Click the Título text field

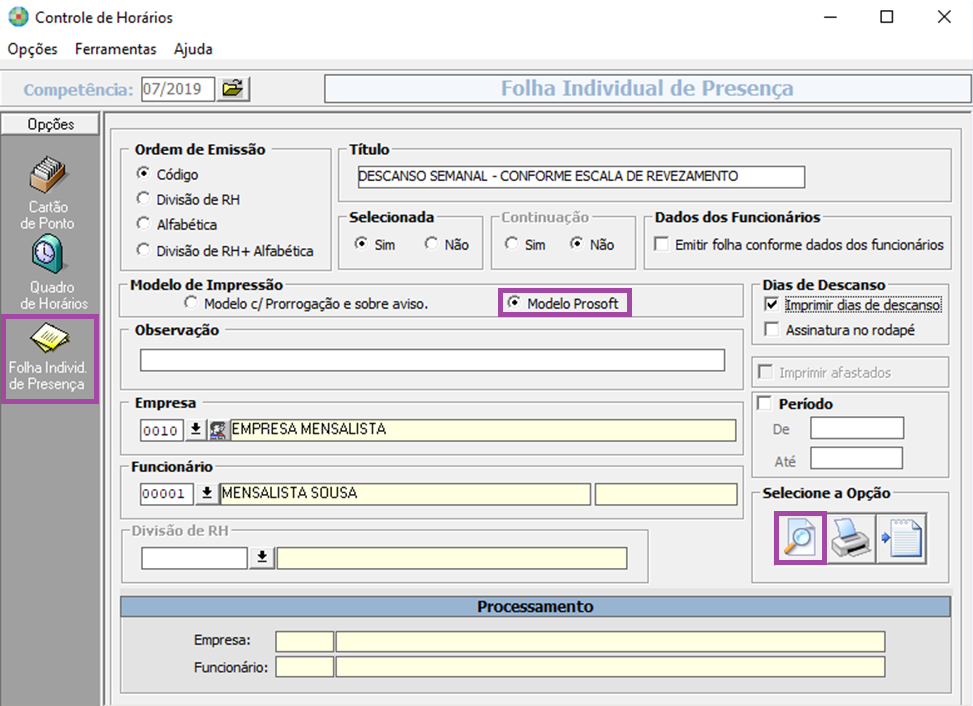(581, 177)
